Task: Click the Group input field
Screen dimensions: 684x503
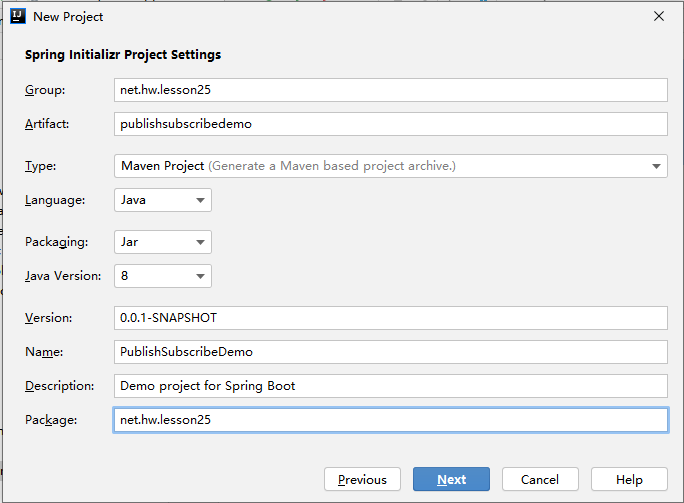Action: (390, 90)
